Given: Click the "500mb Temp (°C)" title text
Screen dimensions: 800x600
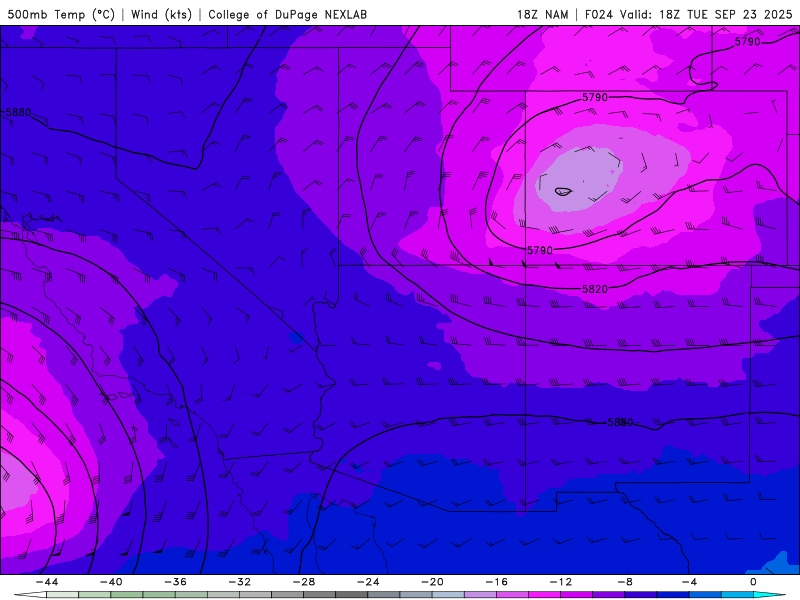Looking at the screenshot, I should (61, 14).
